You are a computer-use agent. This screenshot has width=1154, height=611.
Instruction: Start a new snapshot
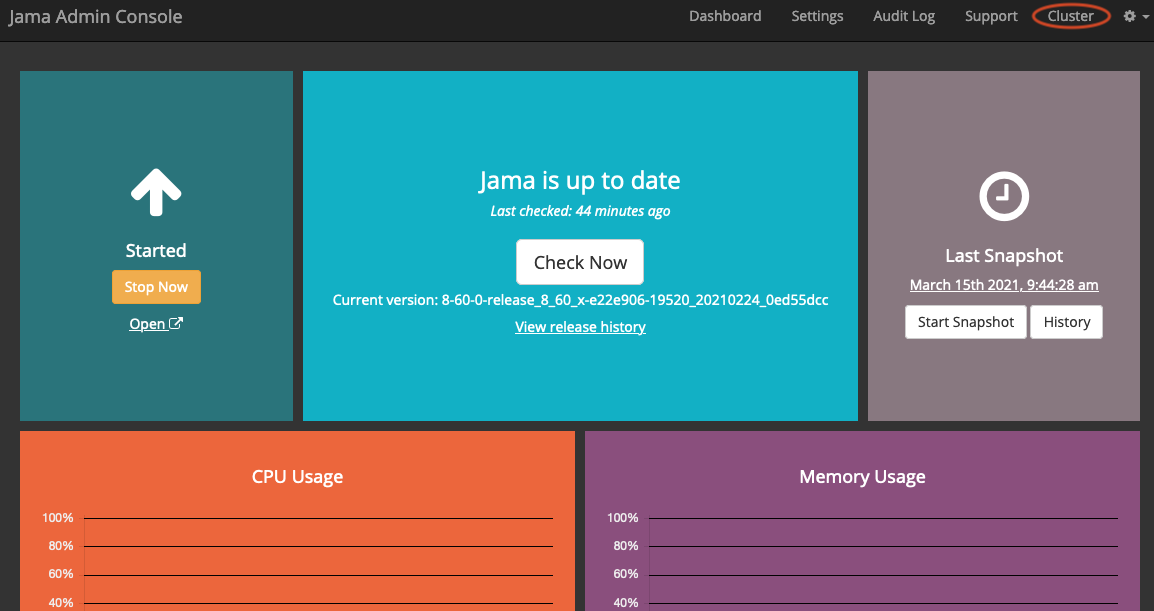click(x=966, y=322)
